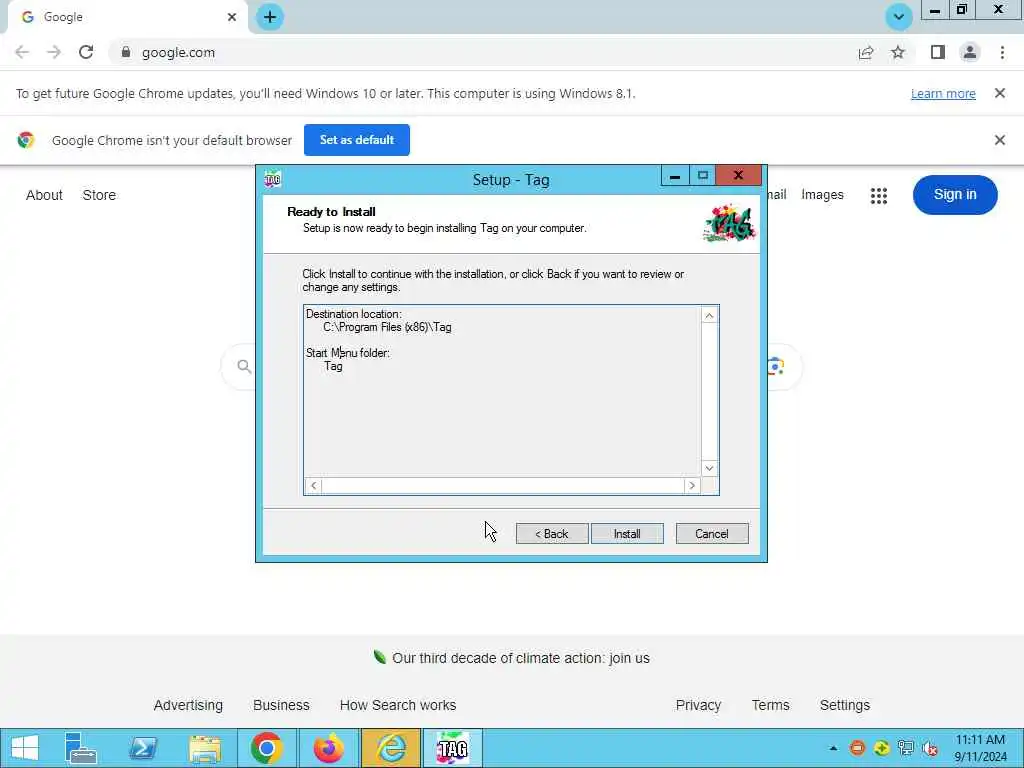Viewport: 1024px width, 768px height.
Task: Reload the Google page
Action: pos(86,52)
